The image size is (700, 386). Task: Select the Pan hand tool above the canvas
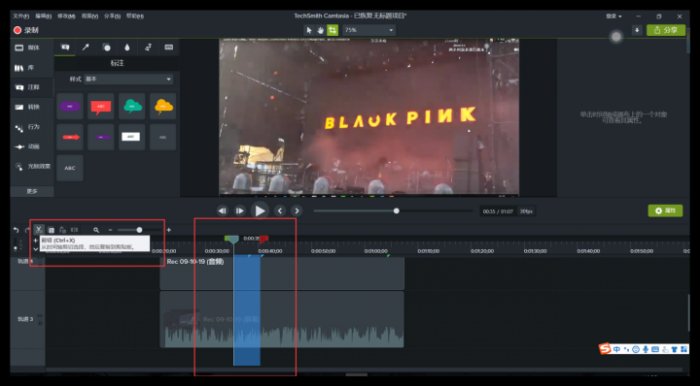(x=321, y=30)
